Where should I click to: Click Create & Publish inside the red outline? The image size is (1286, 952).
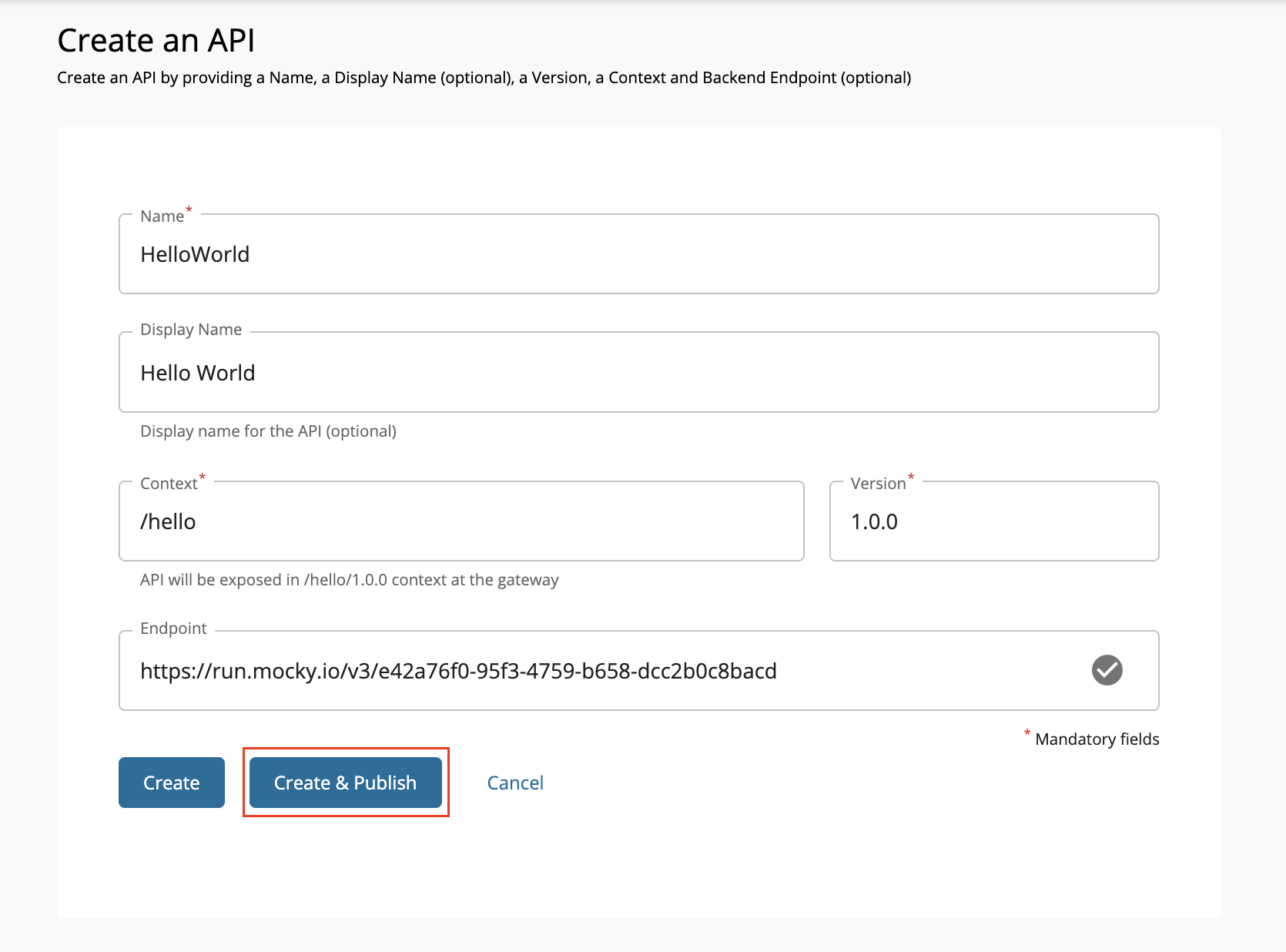pyautogui.click(x=345, y=783)
